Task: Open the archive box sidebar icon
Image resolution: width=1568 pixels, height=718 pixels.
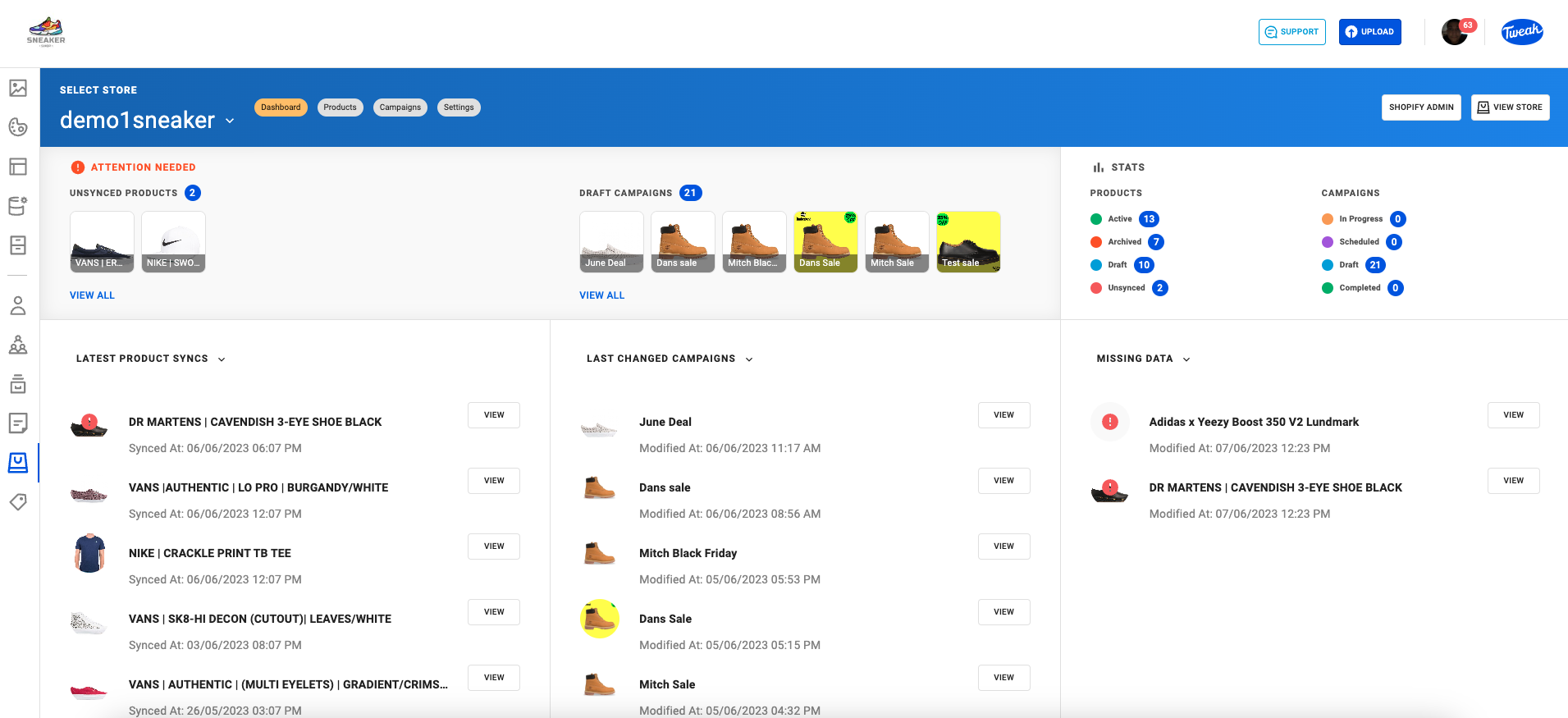Action: [18, 384]
